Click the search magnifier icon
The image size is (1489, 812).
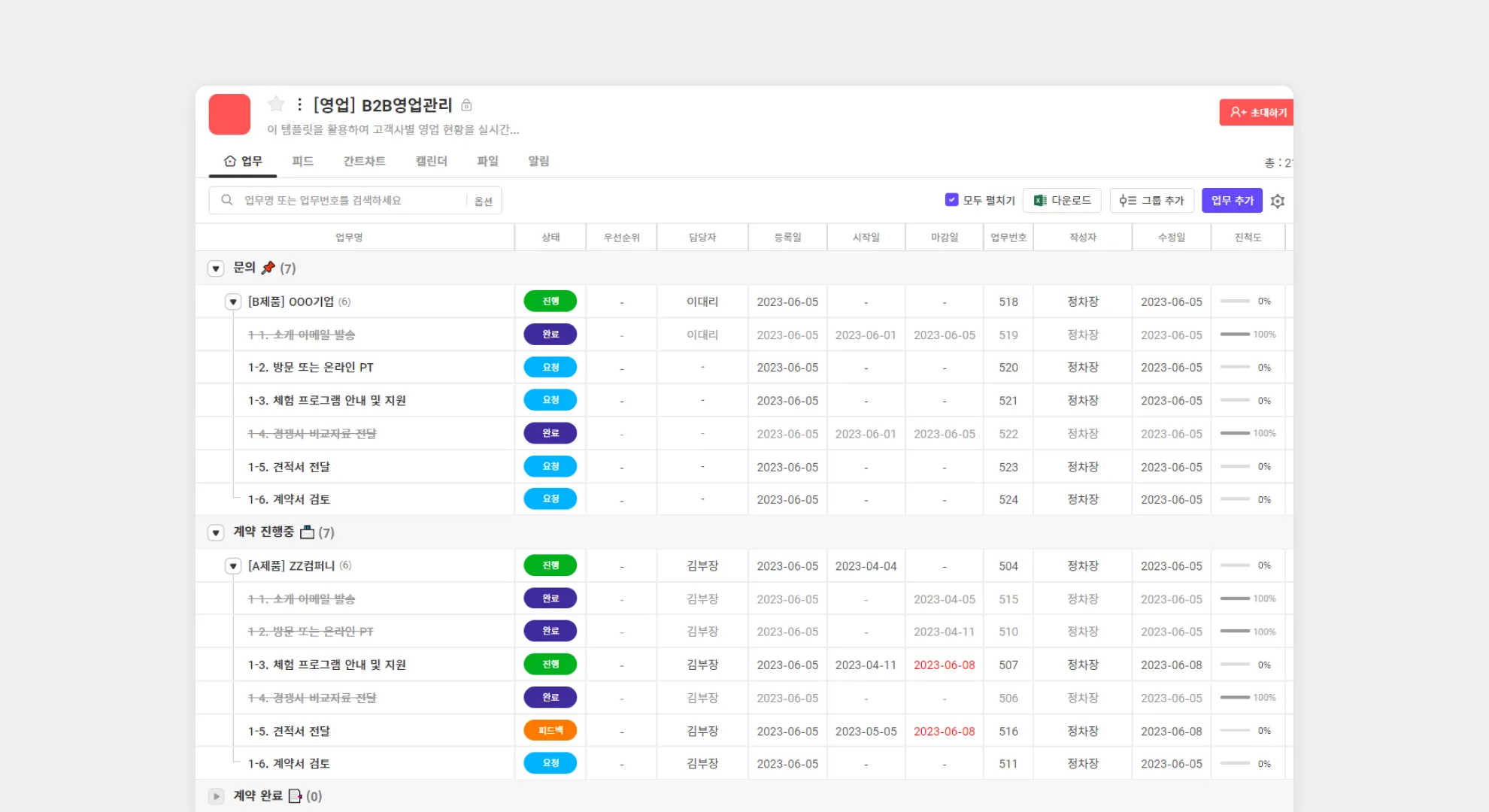click(x=226, y=200)
